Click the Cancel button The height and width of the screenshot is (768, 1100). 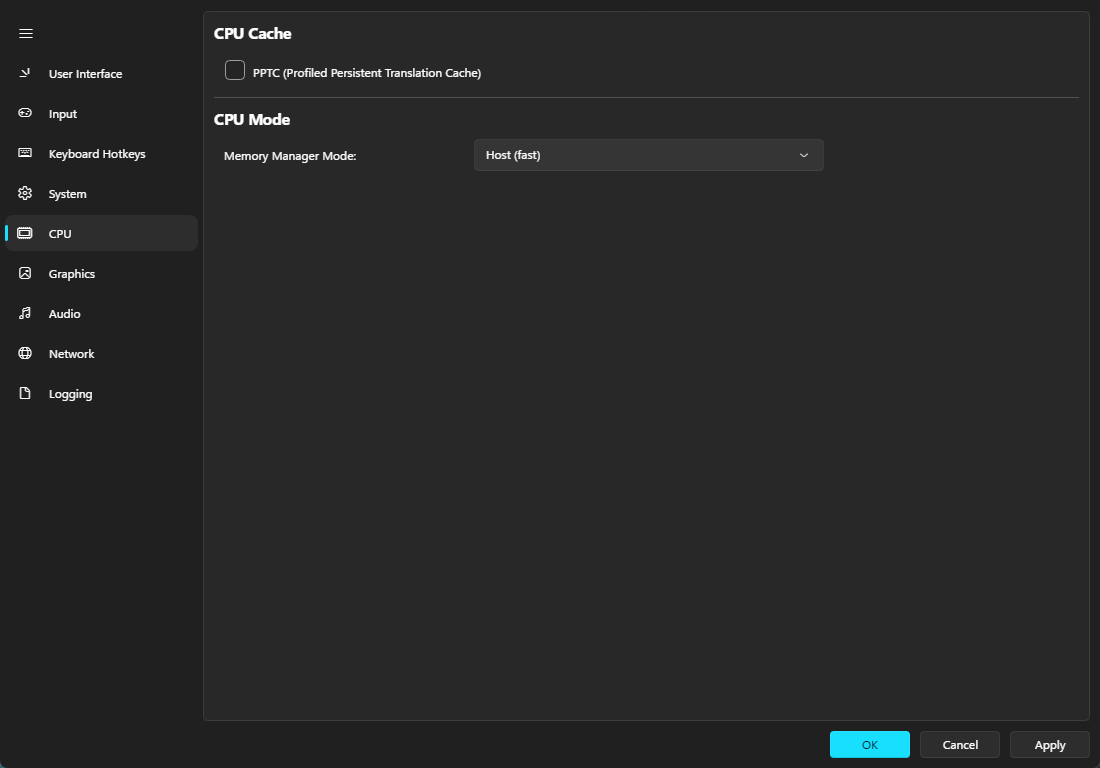(960, 745)
